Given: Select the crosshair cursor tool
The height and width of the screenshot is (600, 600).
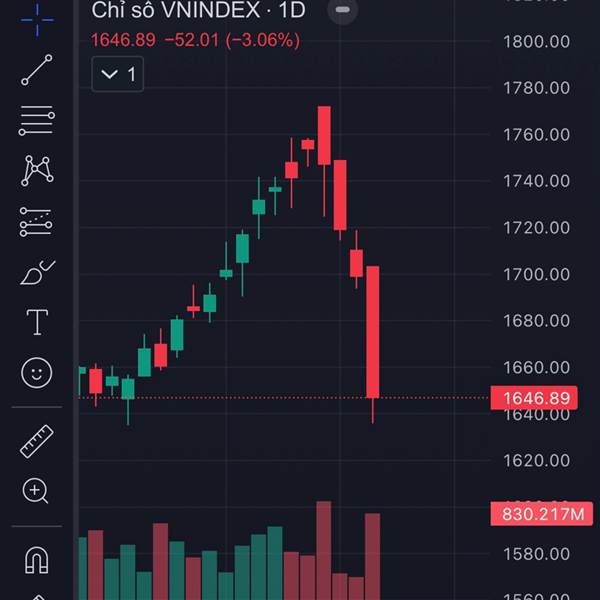Looking at the screenshot, I should 37,18.
